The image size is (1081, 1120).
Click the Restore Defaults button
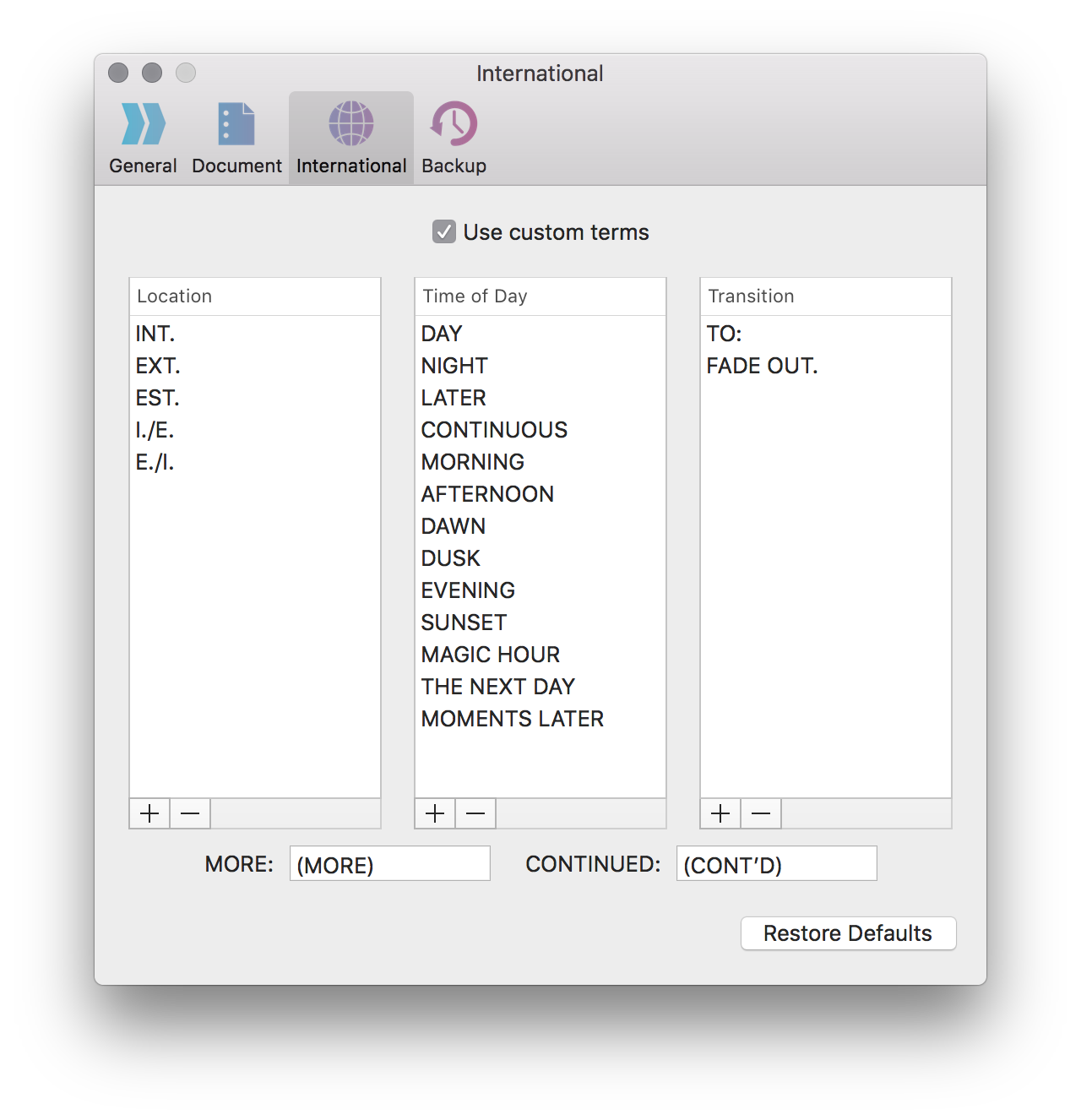pos(848,933)
